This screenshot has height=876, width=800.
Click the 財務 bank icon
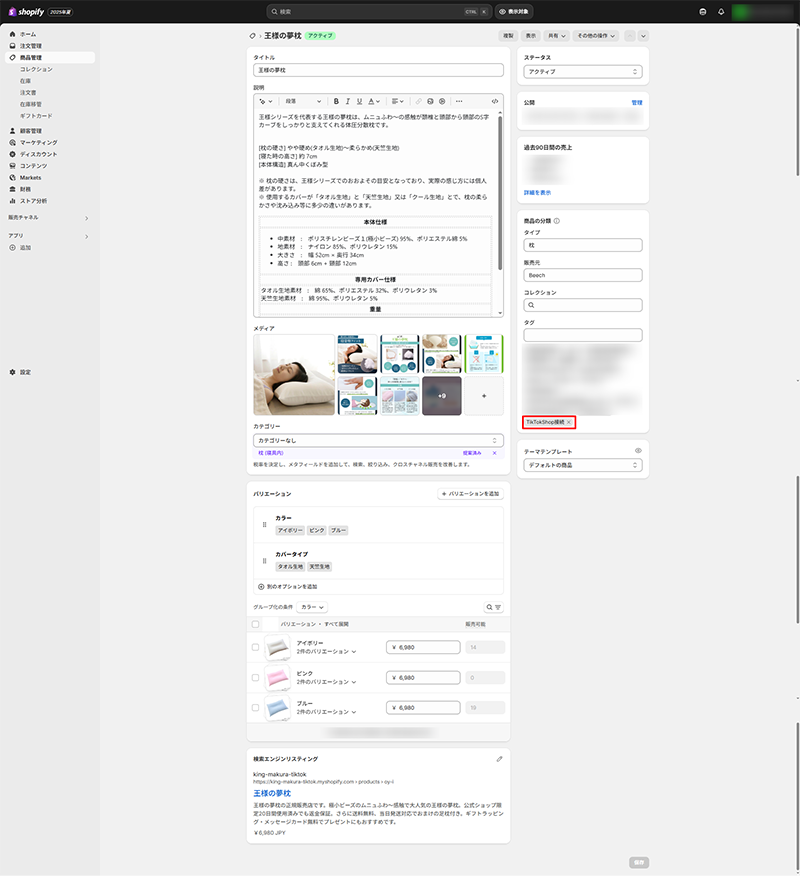click(12, 189)
